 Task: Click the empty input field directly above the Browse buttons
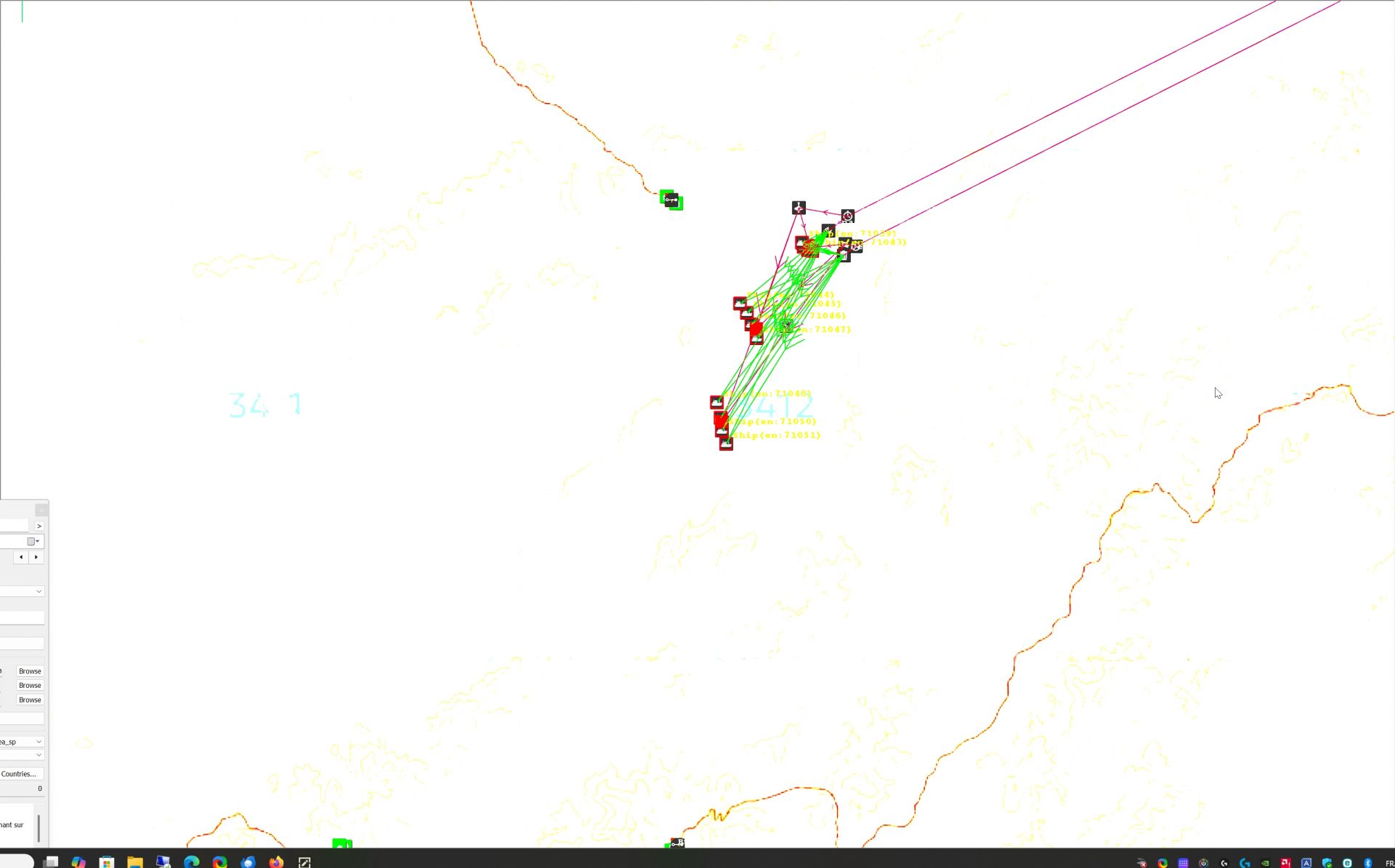(22, 644)
